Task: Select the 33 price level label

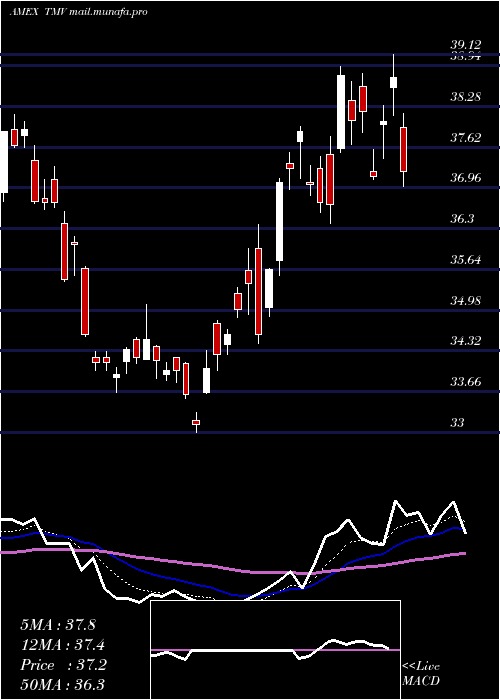Action: pos(457,422)
